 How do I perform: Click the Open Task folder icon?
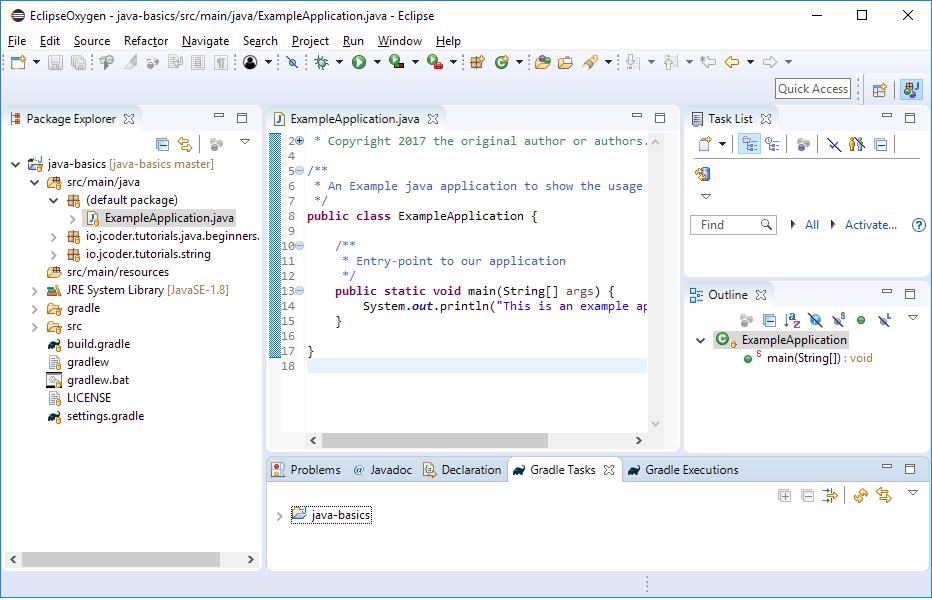565,62
